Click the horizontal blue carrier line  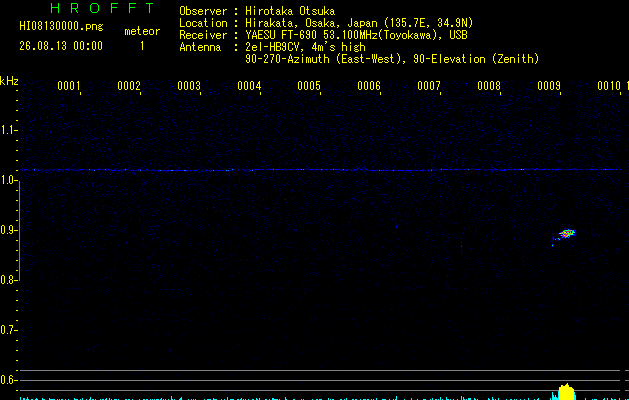point(320,170)
